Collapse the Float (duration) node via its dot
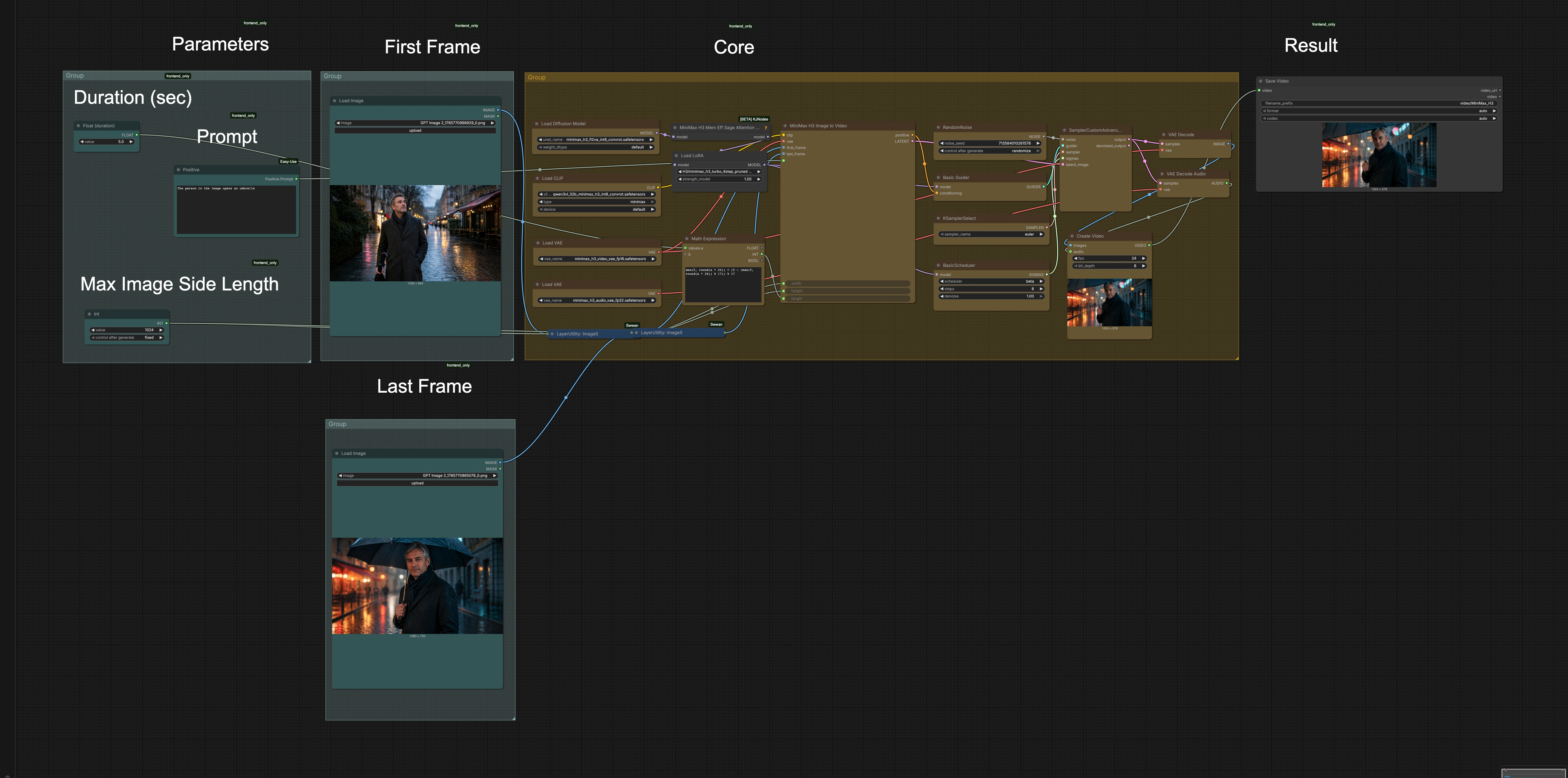 (78, 126)
